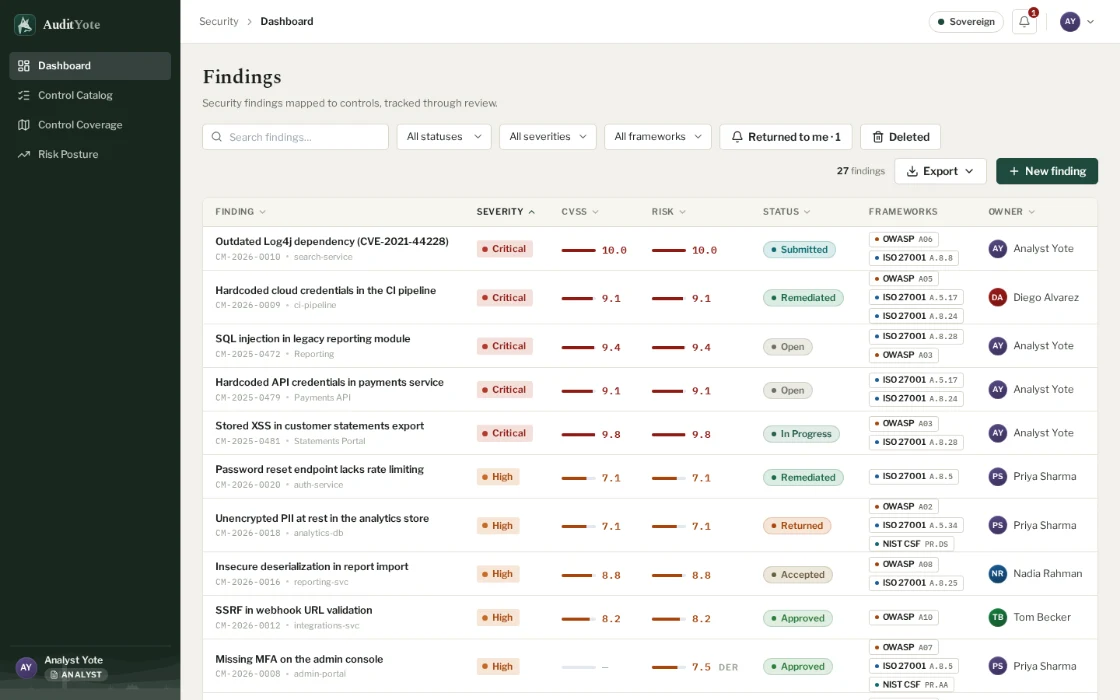Click High badge on SSRF row
Screen dimensions: 1120x700
pyautogui.click(x=498, y=617)
